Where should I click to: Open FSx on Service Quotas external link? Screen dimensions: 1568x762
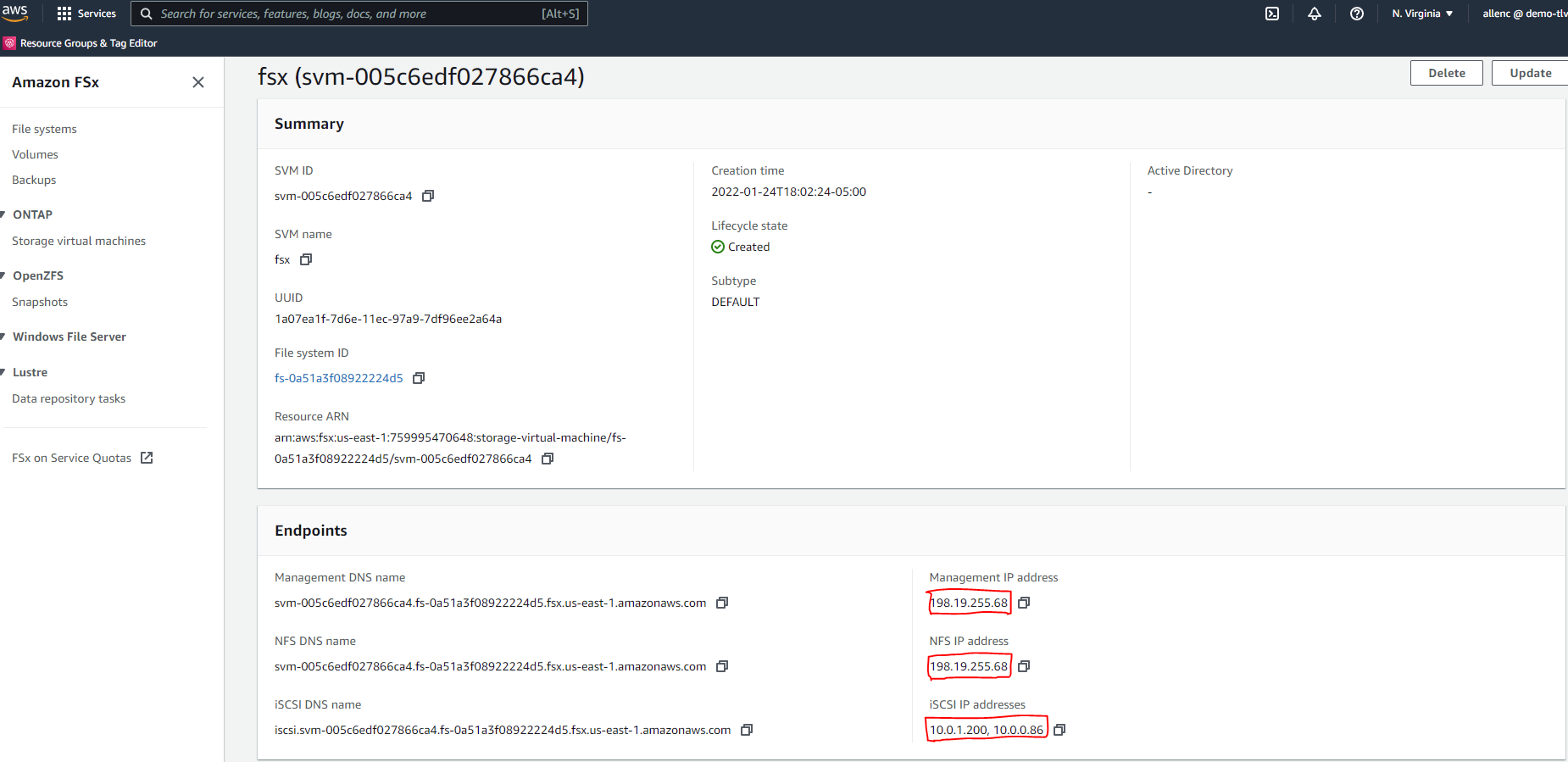82,458
